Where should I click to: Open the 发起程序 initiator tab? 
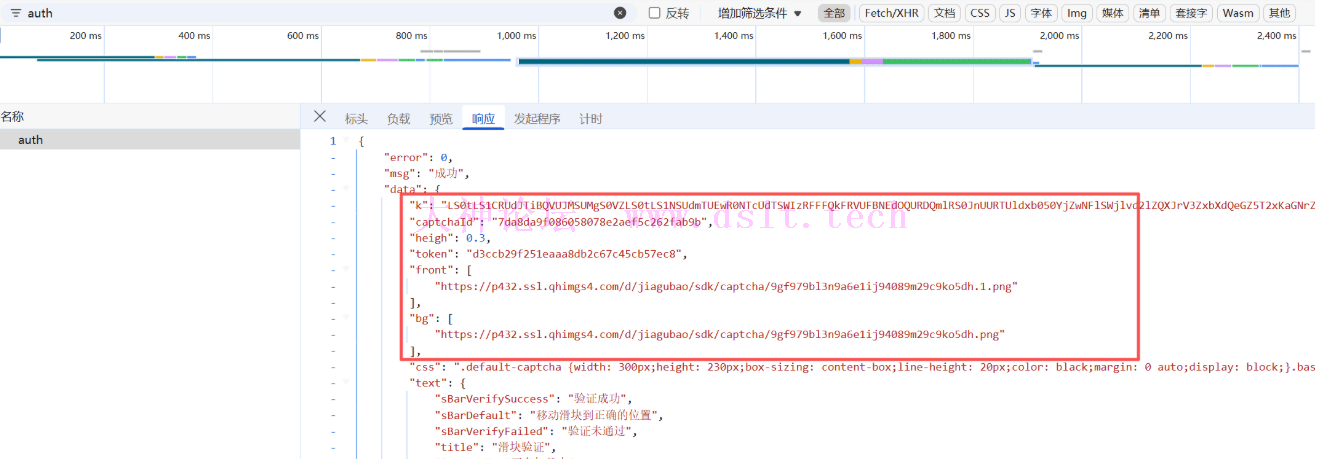(x=537, y=119)
